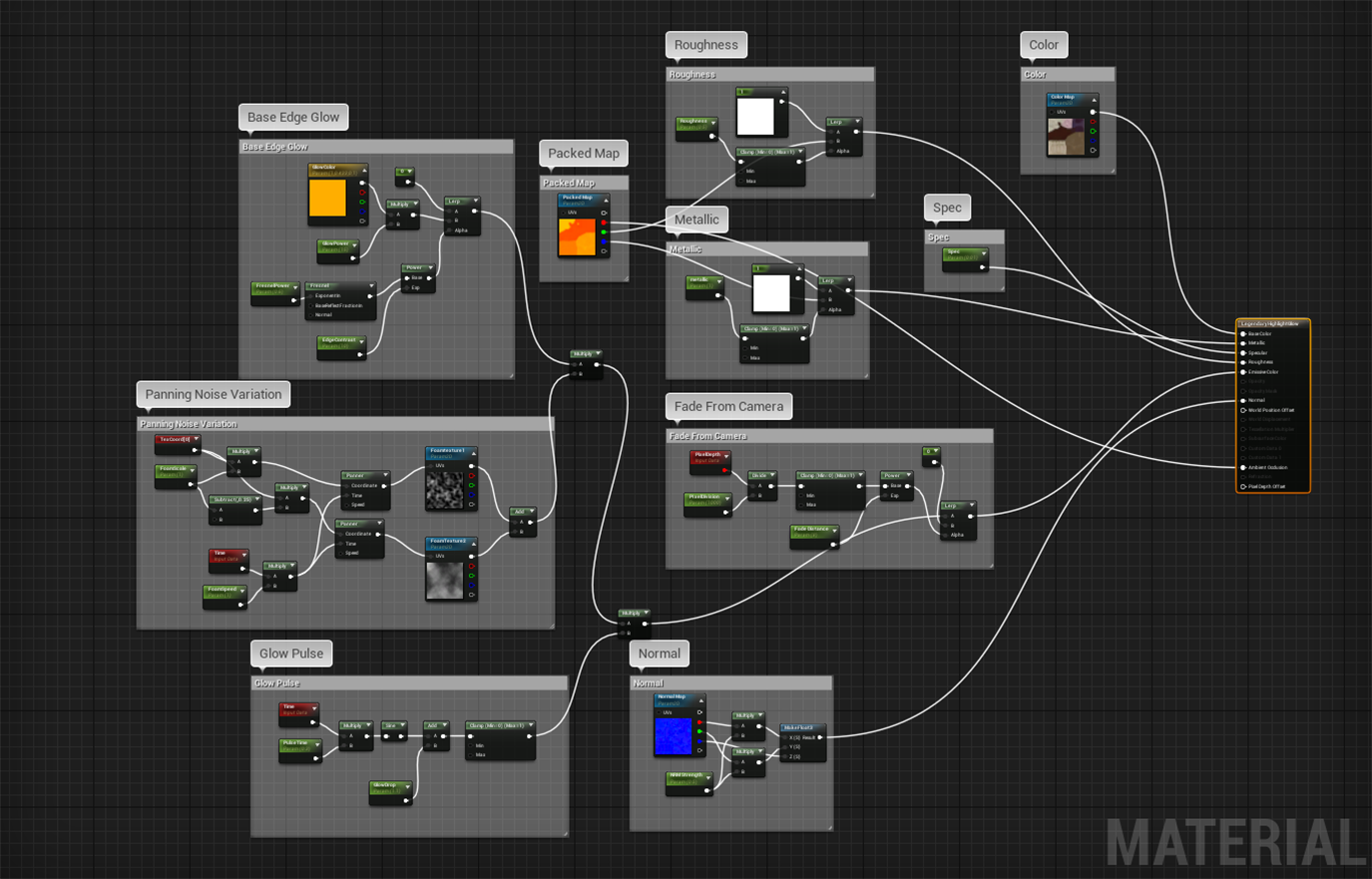Click Packed Map blue channel output pin

(x=604, y=241)
